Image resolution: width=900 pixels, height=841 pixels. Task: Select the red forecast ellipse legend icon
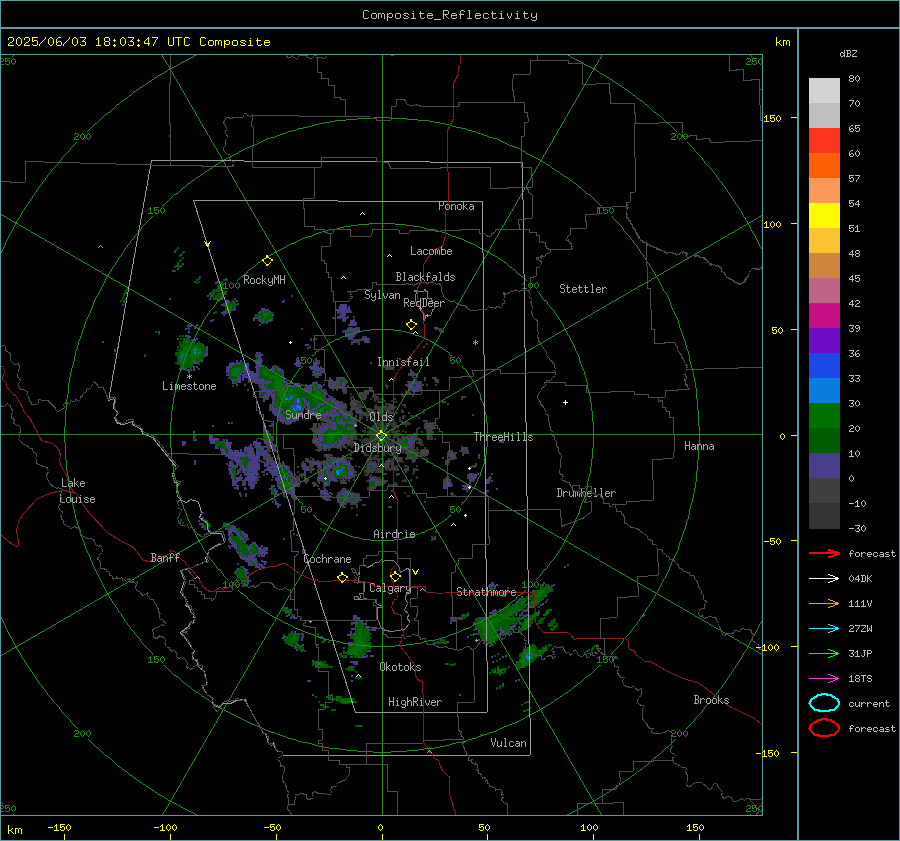[x=824, y=728]
